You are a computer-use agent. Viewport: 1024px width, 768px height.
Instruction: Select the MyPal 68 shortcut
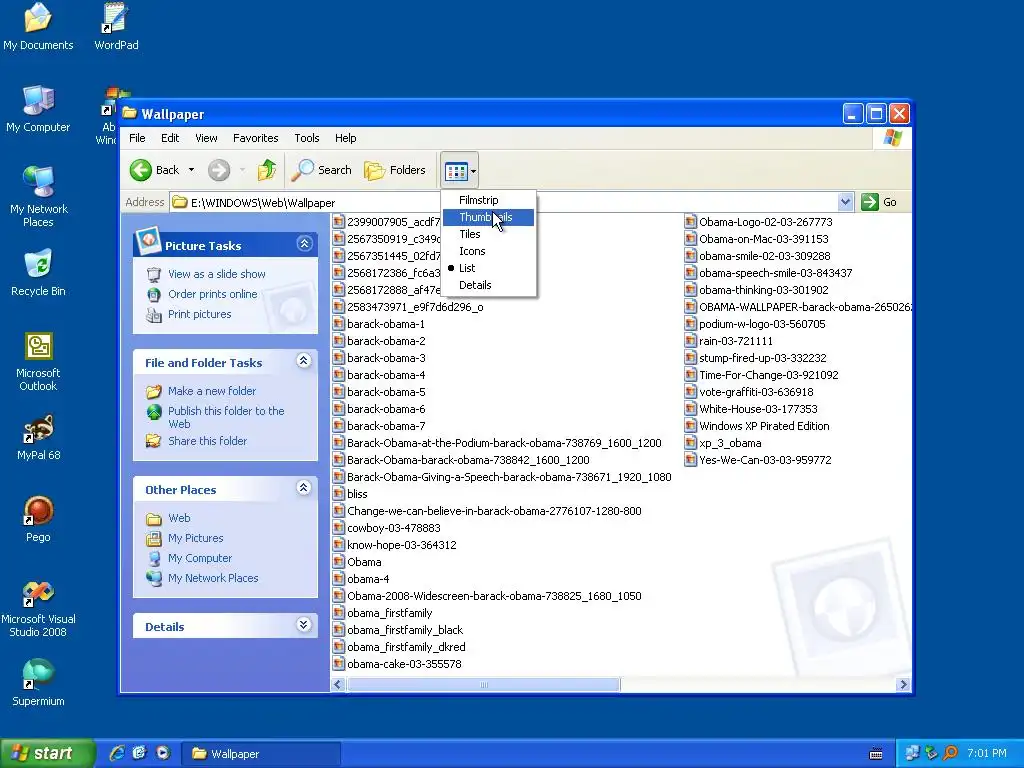click(x=38, y=438)
